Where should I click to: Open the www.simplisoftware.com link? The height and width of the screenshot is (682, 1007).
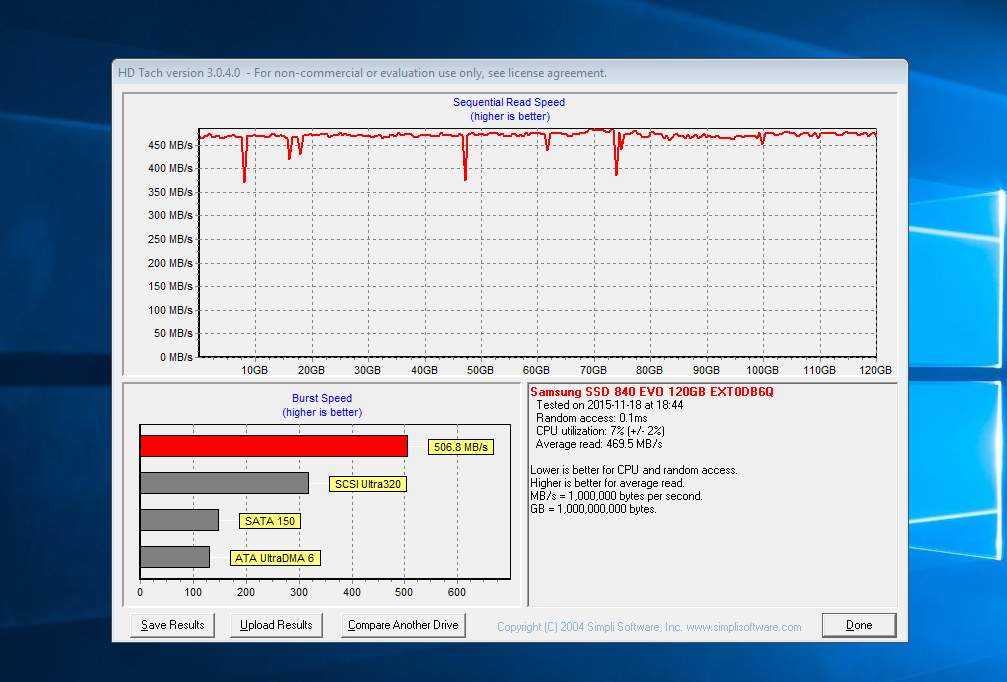click(744, 627)
